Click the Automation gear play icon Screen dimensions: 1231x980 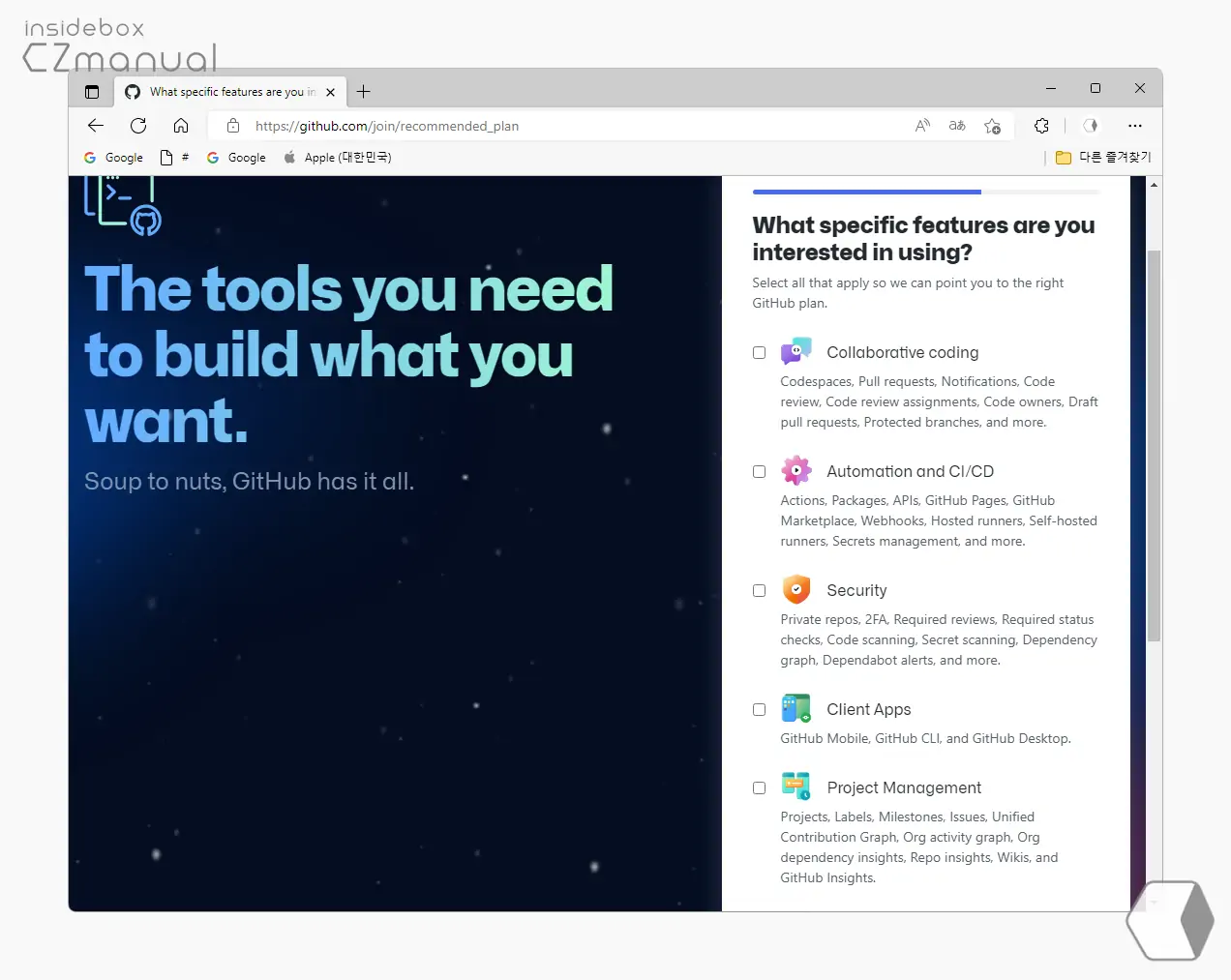[x=796, y=471]
